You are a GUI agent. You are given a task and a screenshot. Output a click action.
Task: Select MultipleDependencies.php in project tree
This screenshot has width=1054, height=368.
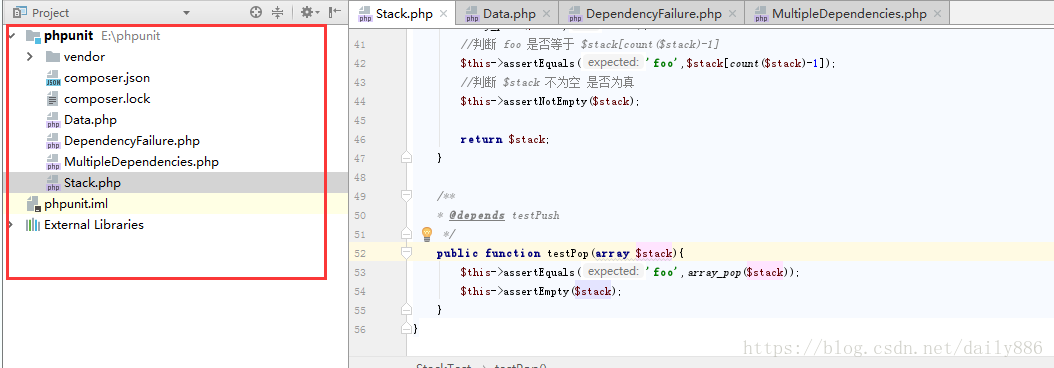click(x=141, y=161)
